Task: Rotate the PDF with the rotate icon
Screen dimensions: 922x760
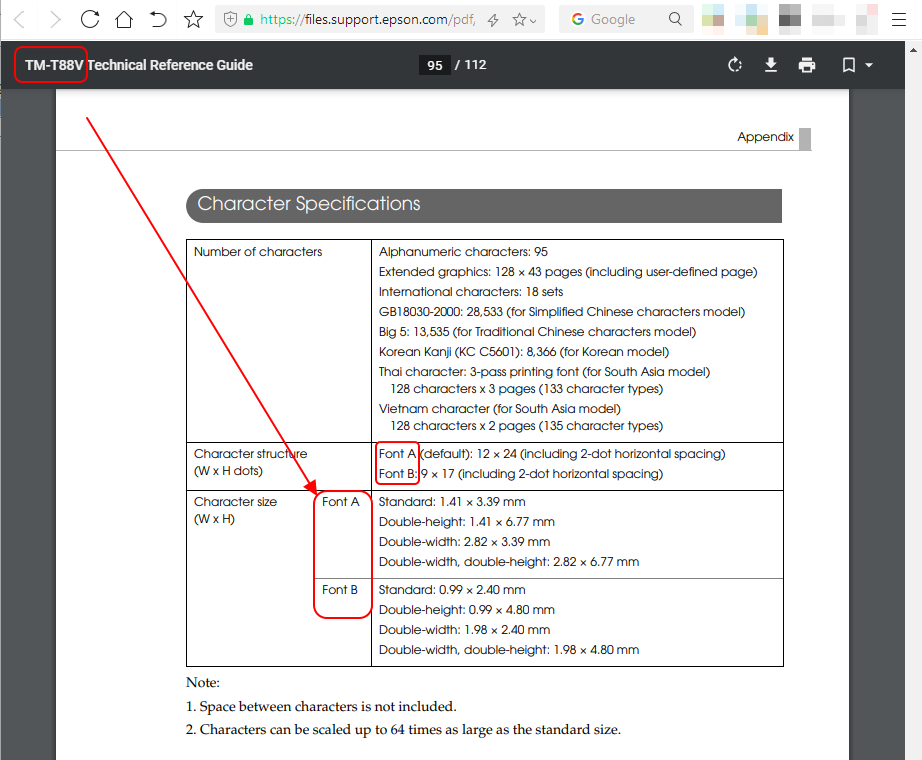Action: [x=735, y=65]
